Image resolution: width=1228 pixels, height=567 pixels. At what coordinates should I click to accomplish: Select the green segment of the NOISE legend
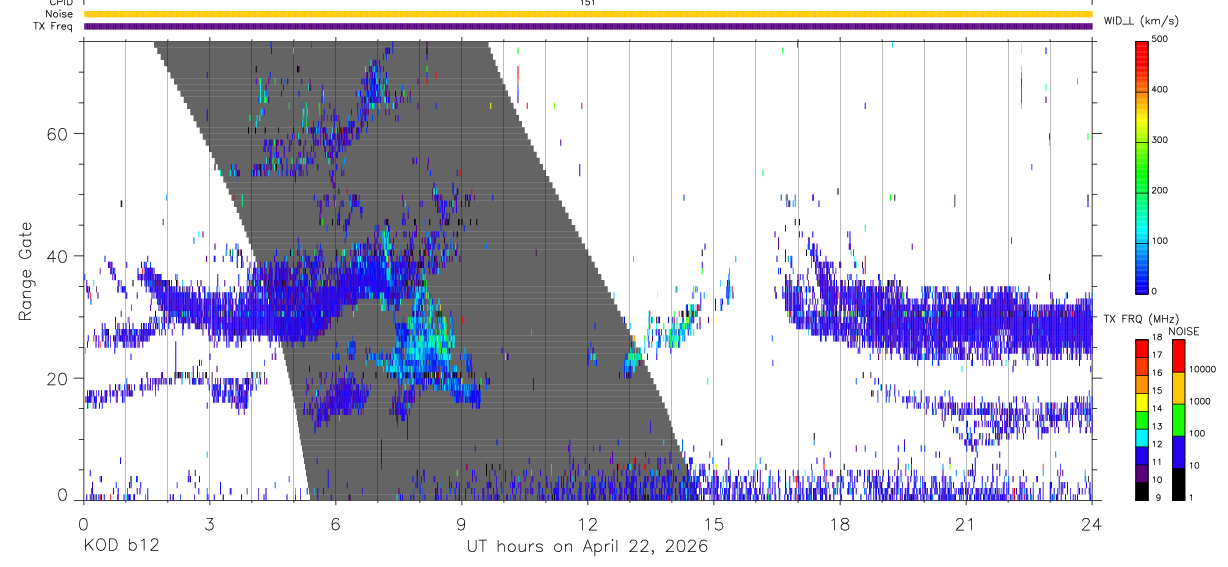[1178, 419]
